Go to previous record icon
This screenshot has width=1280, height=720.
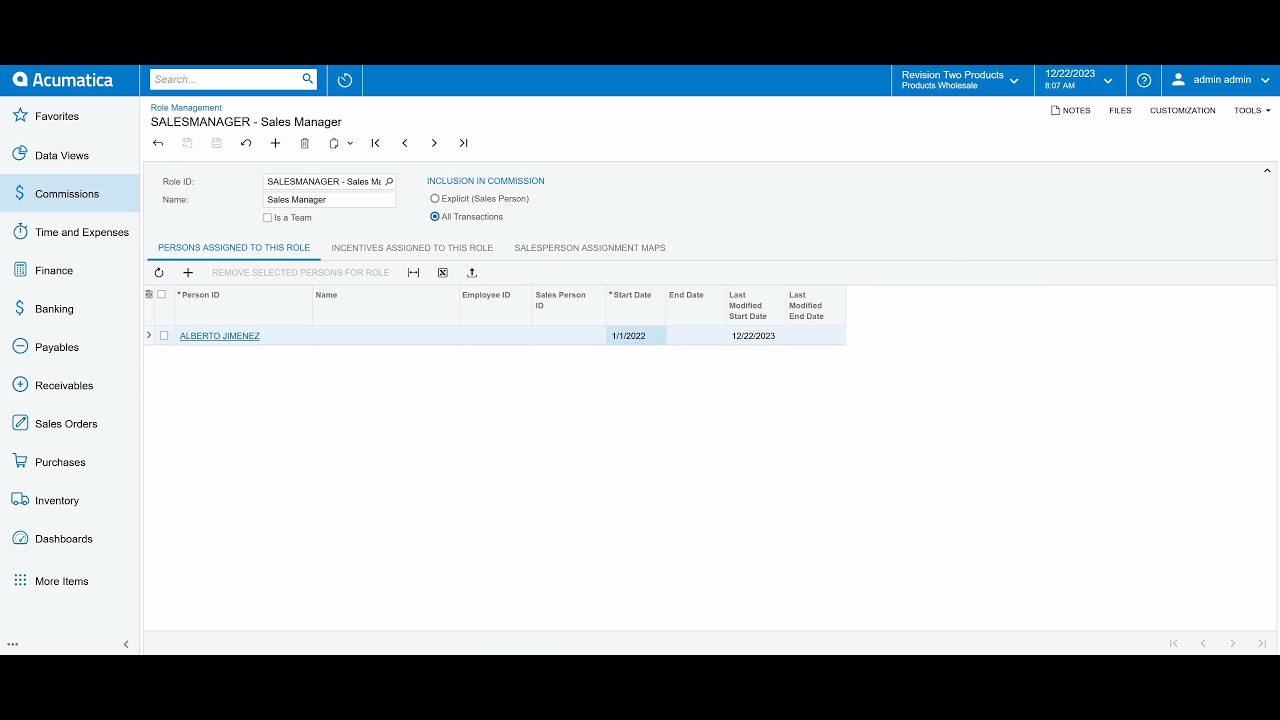(405, 143)
